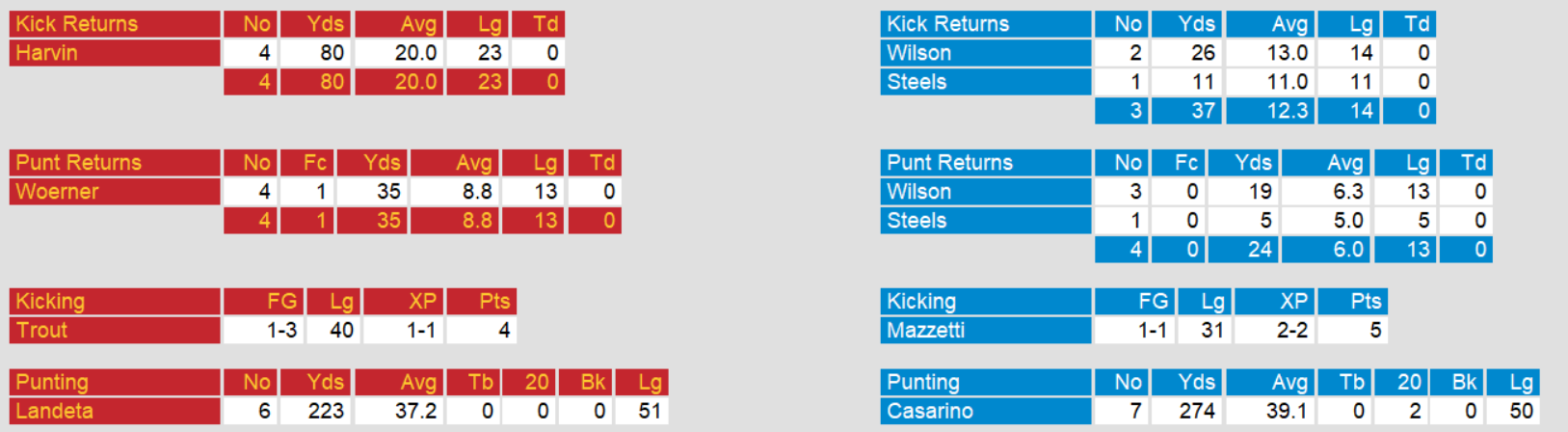1568x432 pixels.
Task: Click Steels in the blue Punt Returns table
Action: (917, 221)
